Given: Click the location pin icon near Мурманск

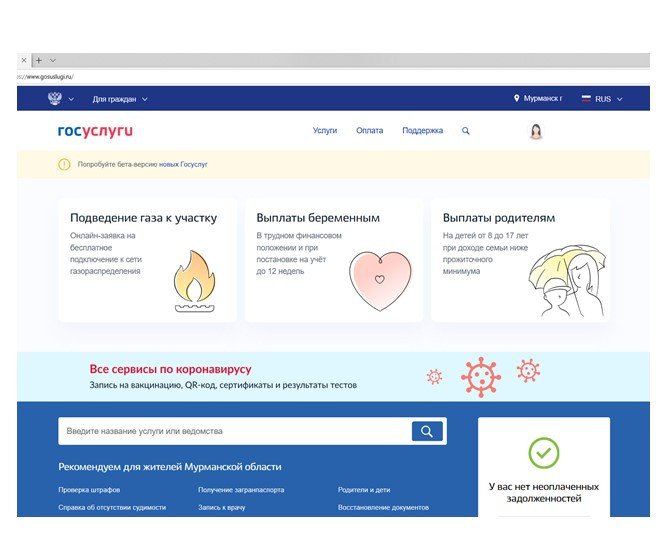Looking at the screenshot, I should tap(516, 98).
